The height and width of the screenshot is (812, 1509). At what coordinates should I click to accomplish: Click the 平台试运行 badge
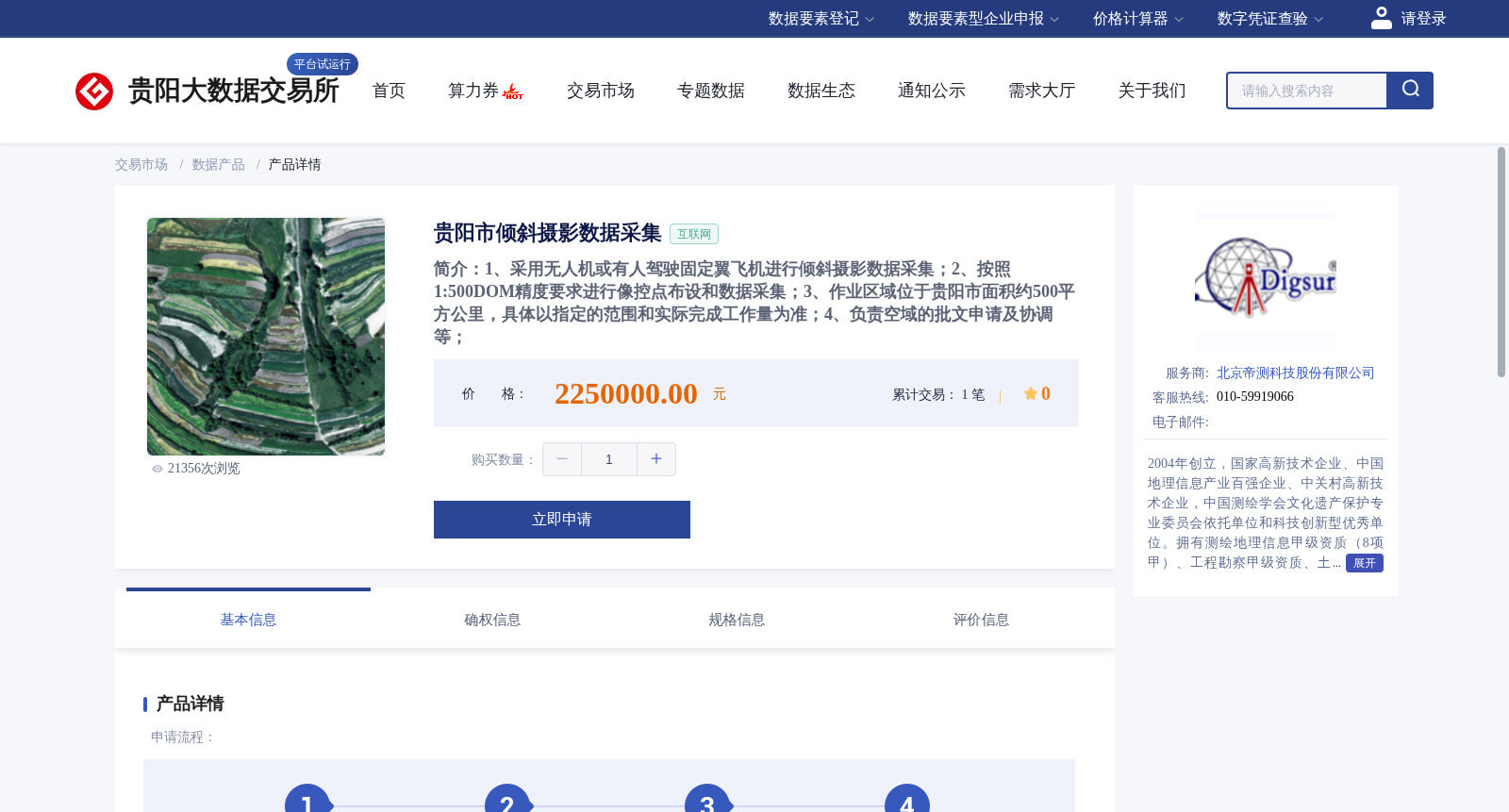(323, 64)
